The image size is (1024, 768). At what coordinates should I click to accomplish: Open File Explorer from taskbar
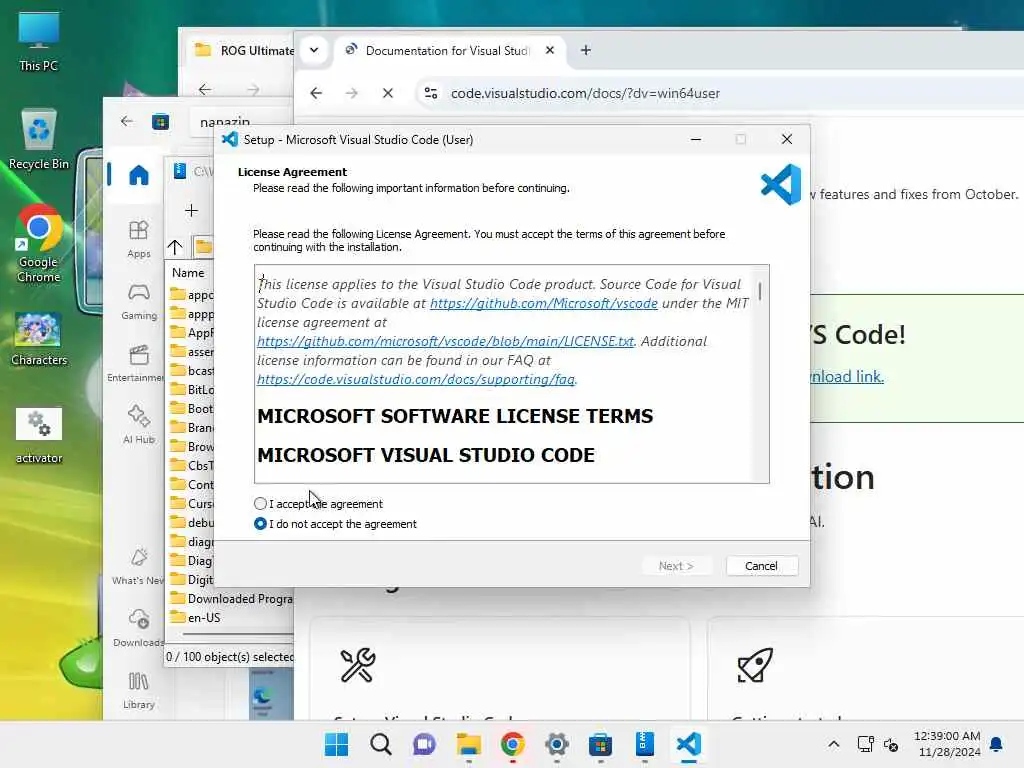(469, 744)
